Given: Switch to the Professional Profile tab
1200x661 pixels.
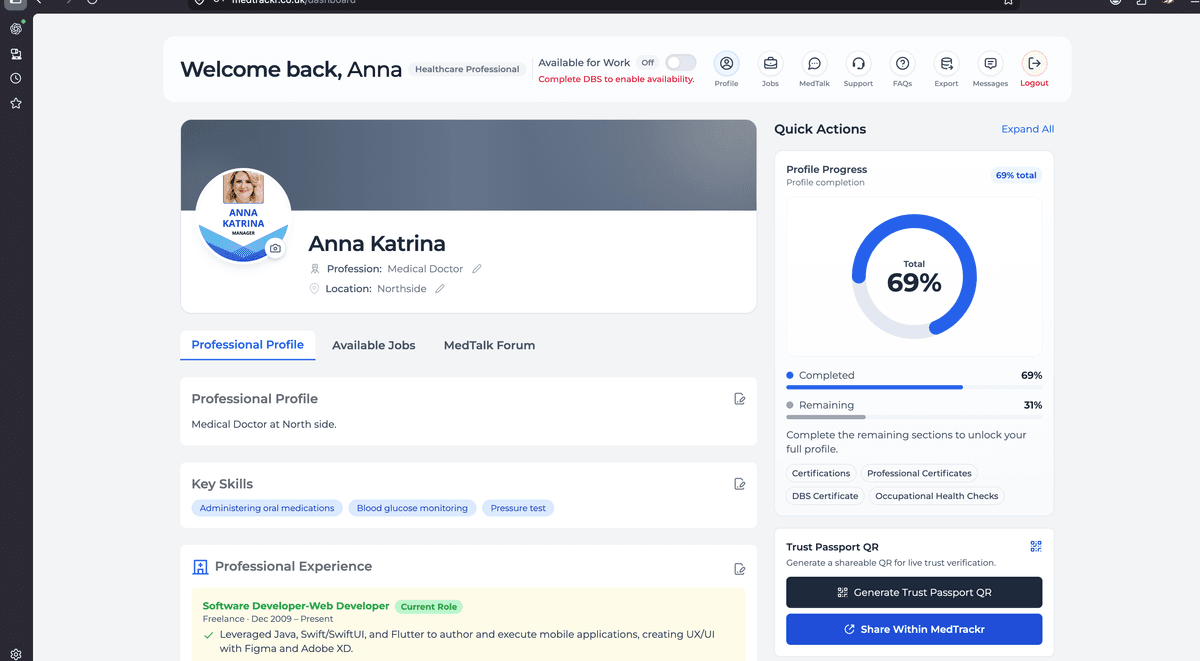Looking at the screenshot, I should (x=248, y=345).
